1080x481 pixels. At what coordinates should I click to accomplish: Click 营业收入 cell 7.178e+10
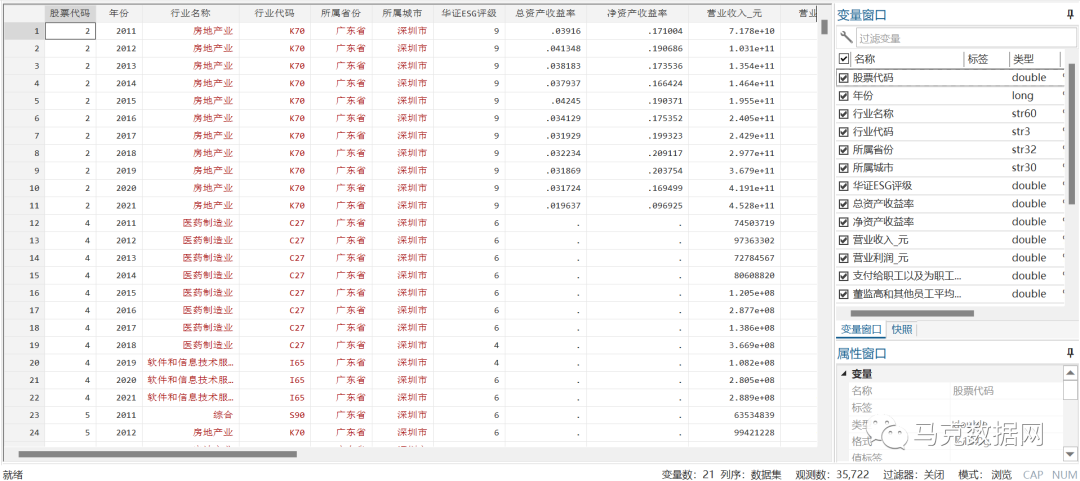click(x=734, y=31)
